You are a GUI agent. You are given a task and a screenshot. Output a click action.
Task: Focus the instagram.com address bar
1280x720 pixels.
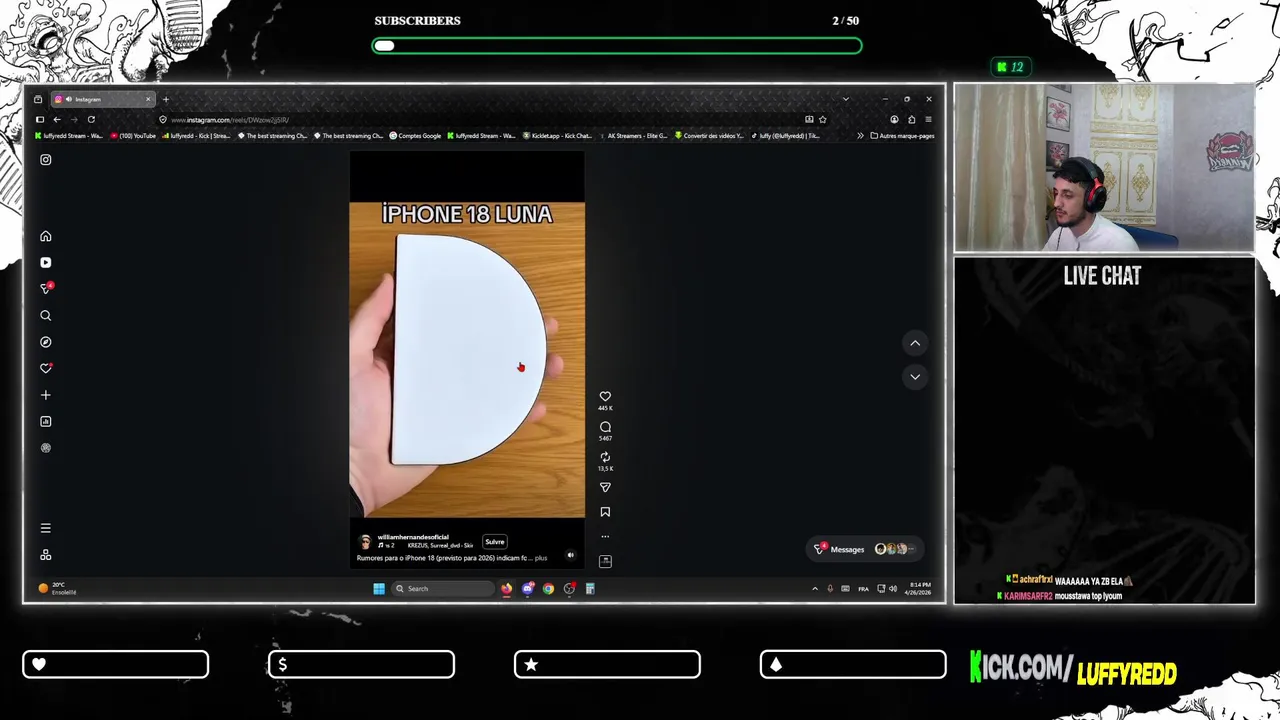point(480,120)
